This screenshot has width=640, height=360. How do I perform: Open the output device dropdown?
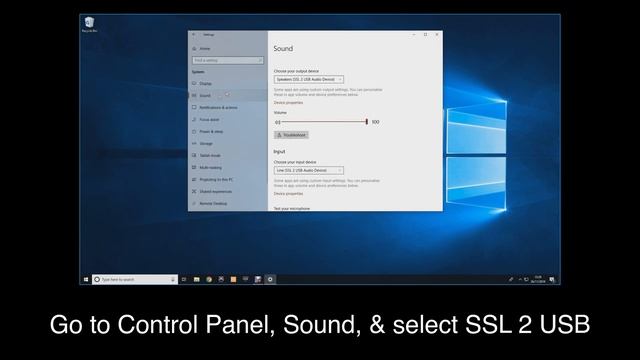[x=309, y=79]
